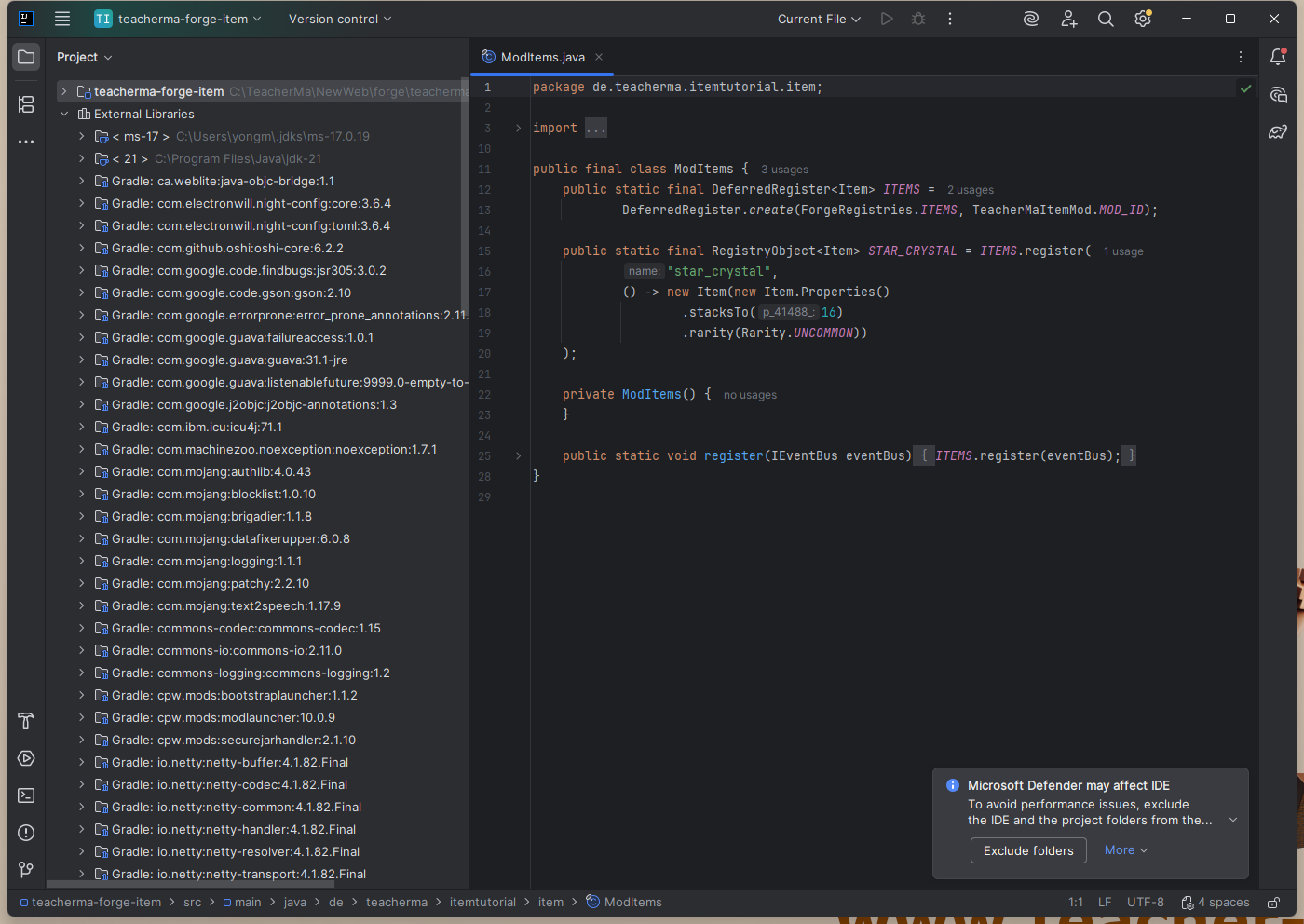Screen dimensions: 1304x924
Task: Place cursor on package declaration line
Action: [x=677, y=88]
